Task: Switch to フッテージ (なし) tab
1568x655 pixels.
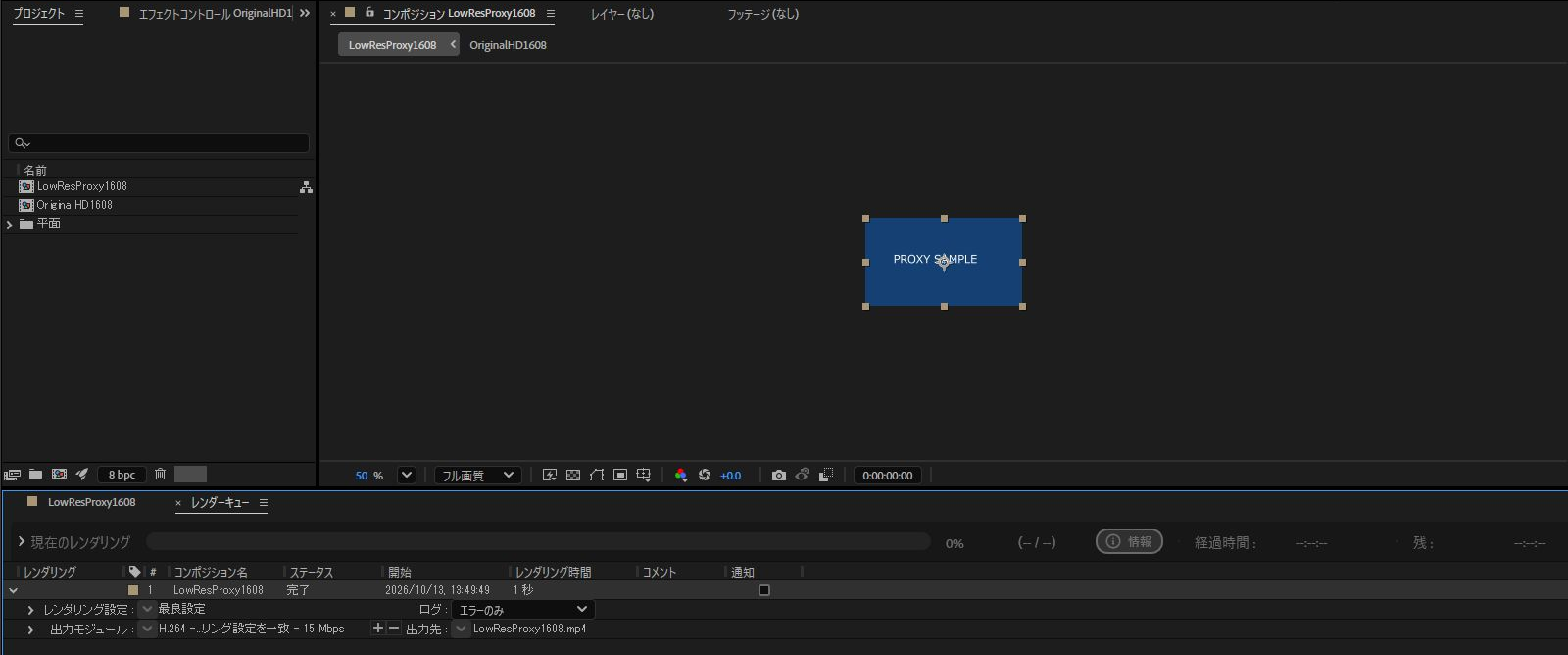Action: 763,14
